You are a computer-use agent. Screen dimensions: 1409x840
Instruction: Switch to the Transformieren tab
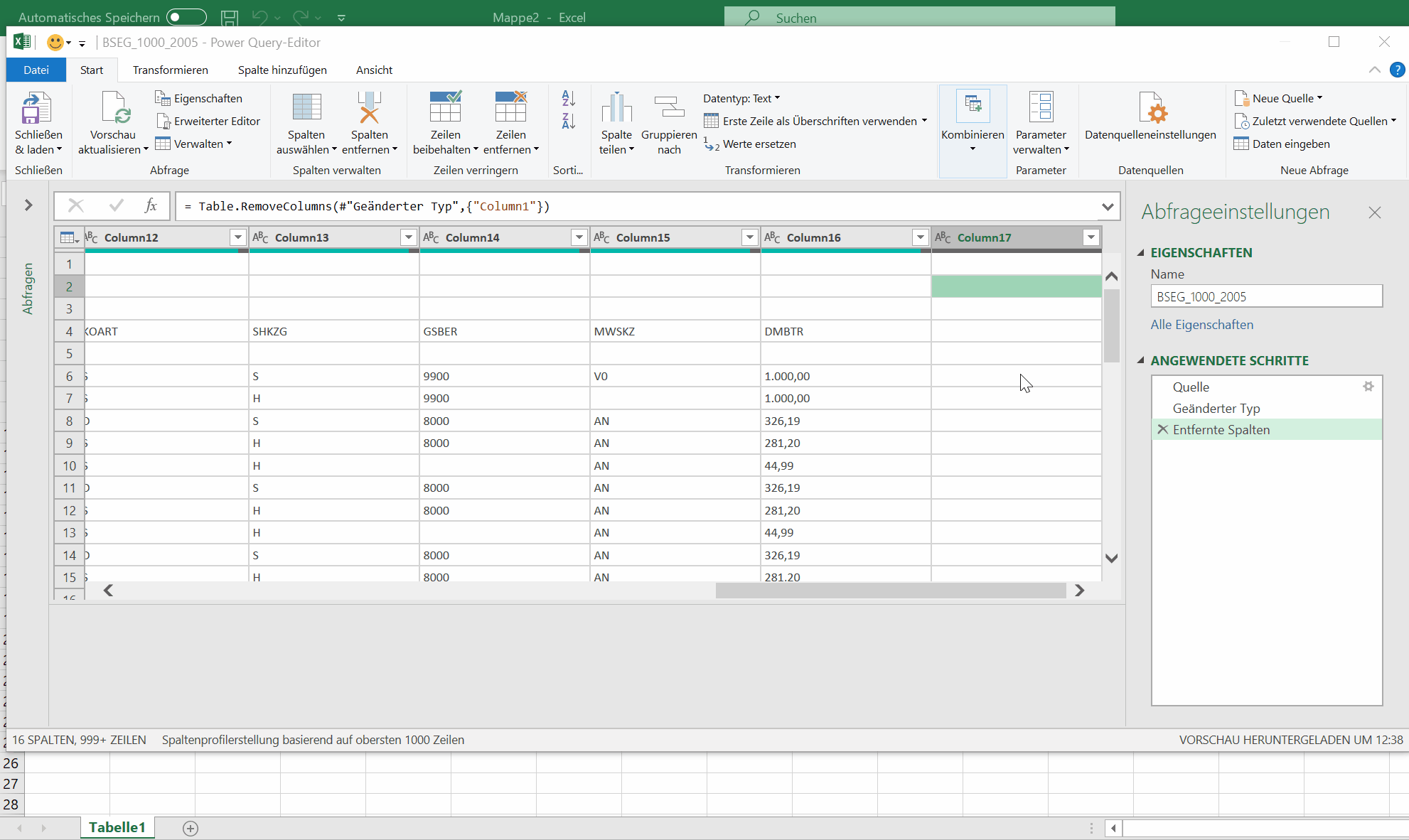(x=170, y=70)
